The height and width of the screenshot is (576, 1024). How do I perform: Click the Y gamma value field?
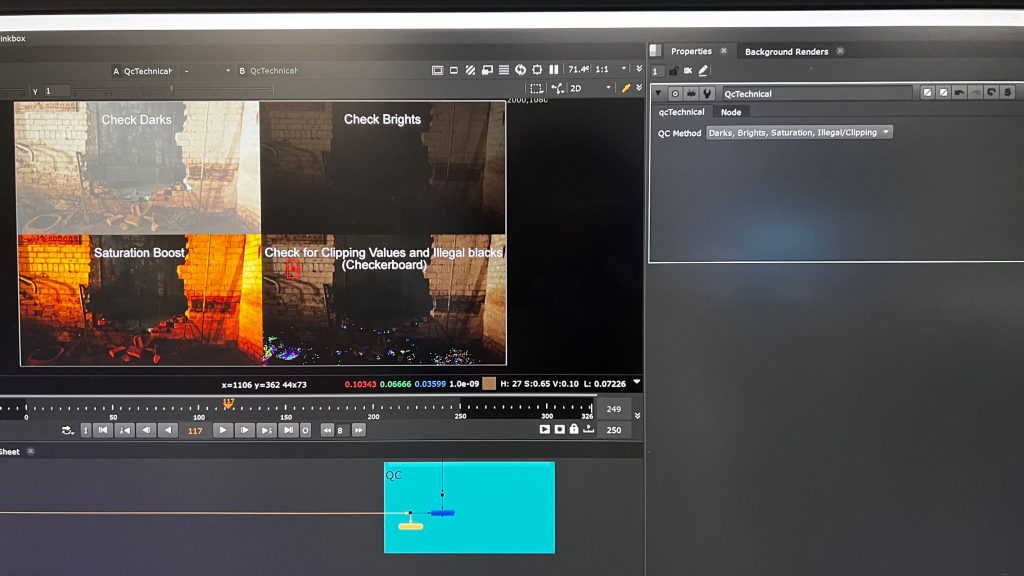57,91
